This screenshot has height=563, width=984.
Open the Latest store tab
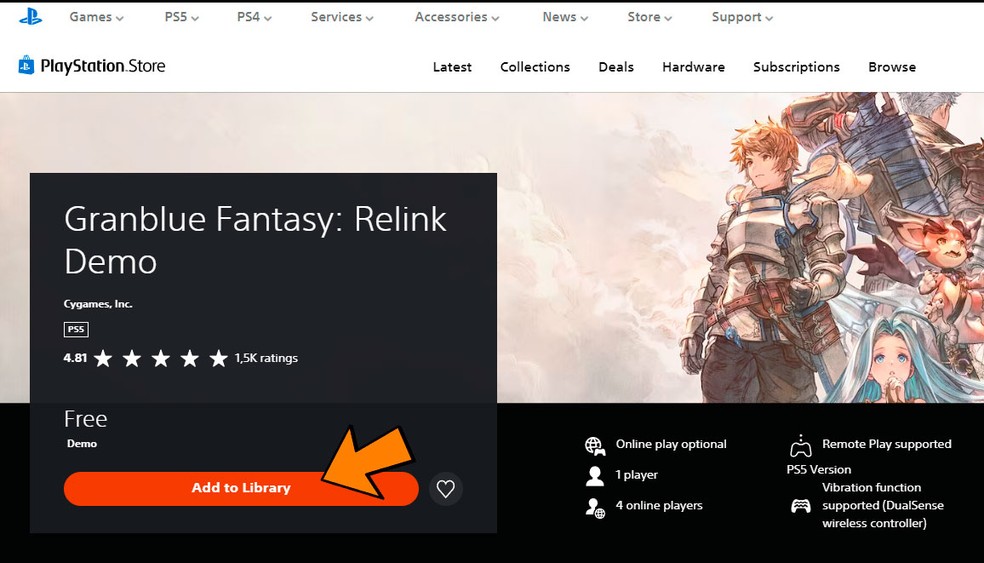click(x=452, y=67)
